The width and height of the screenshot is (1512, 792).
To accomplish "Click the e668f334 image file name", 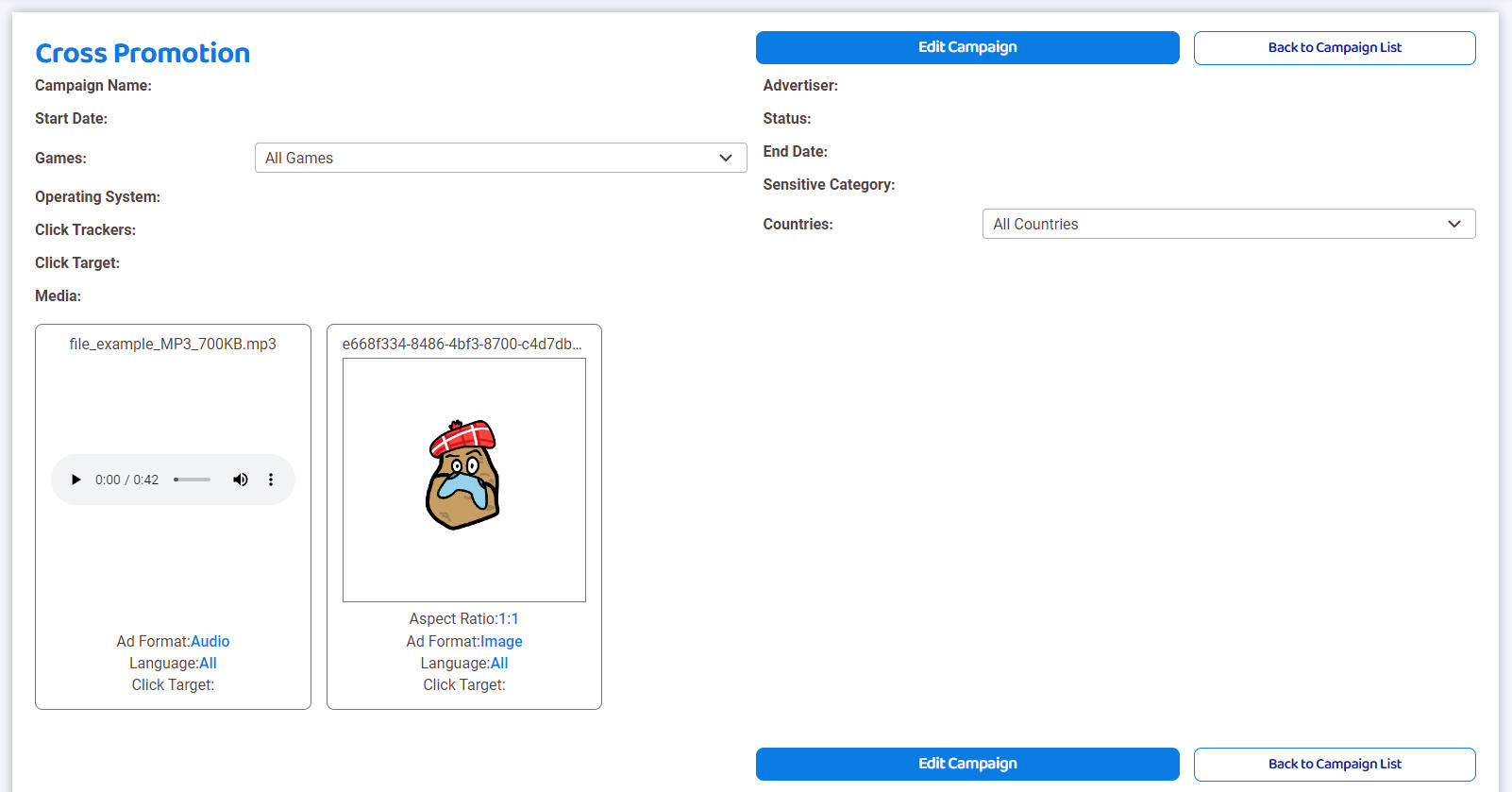I will 462,344.
